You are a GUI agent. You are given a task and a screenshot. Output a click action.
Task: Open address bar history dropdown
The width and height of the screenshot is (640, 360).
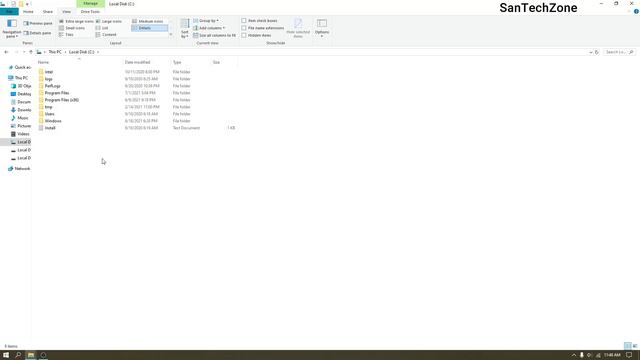[x=591, y=52]
